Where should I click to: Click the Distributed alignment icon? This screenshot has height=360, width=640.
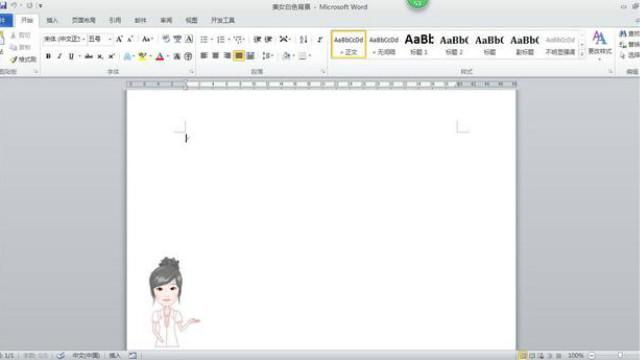[250, 56]
